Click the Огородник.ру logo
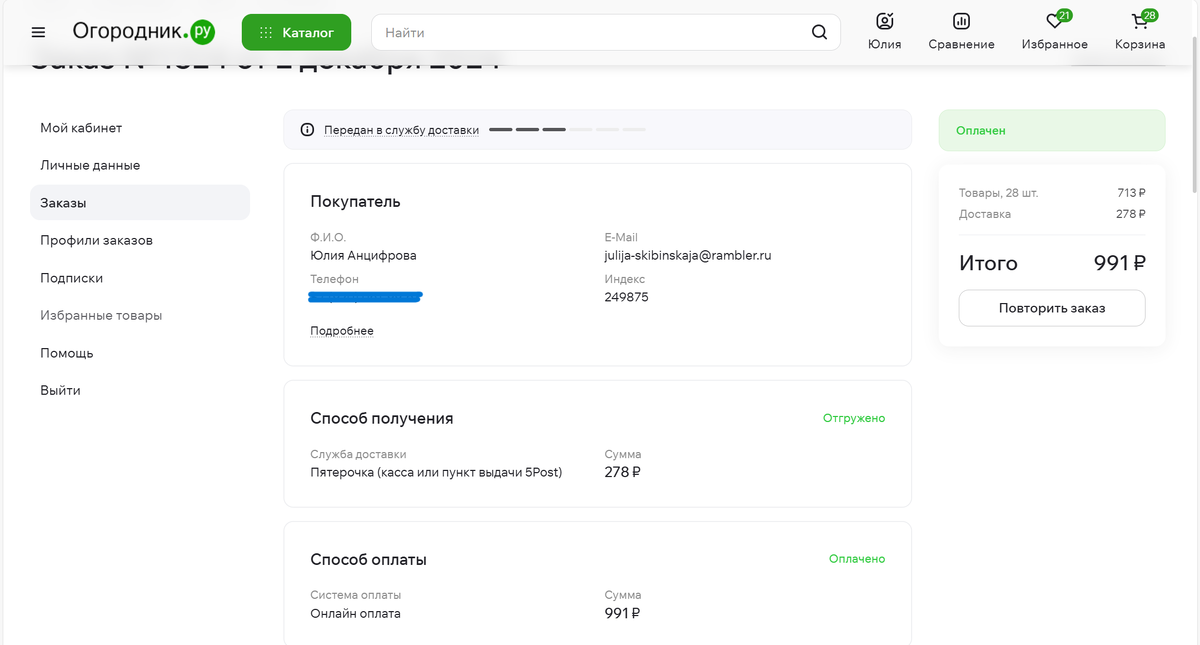 [143, 32]
